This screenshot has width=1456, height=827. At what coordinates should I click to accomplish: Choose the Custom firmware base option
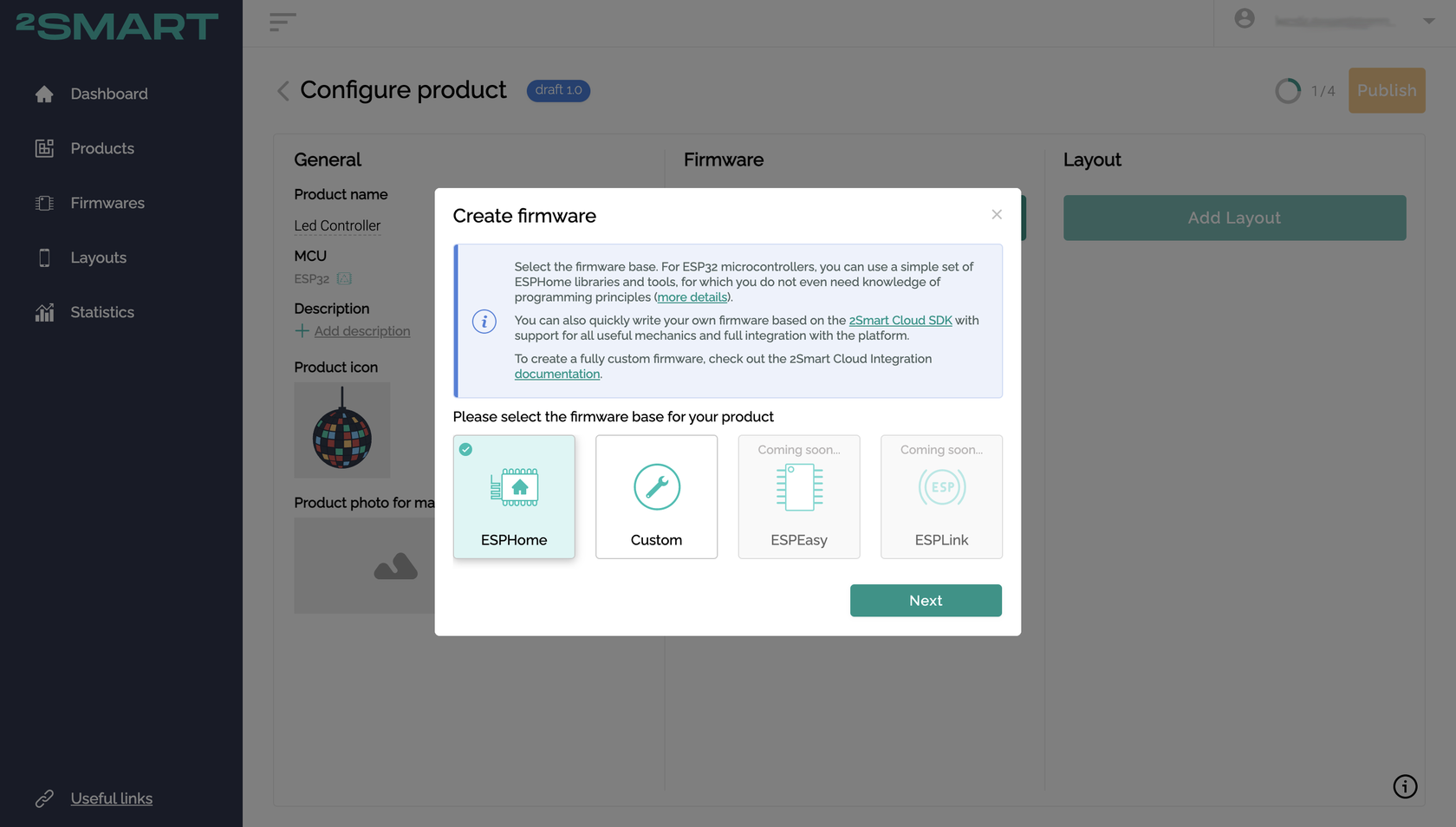click(x=656, y=497)
